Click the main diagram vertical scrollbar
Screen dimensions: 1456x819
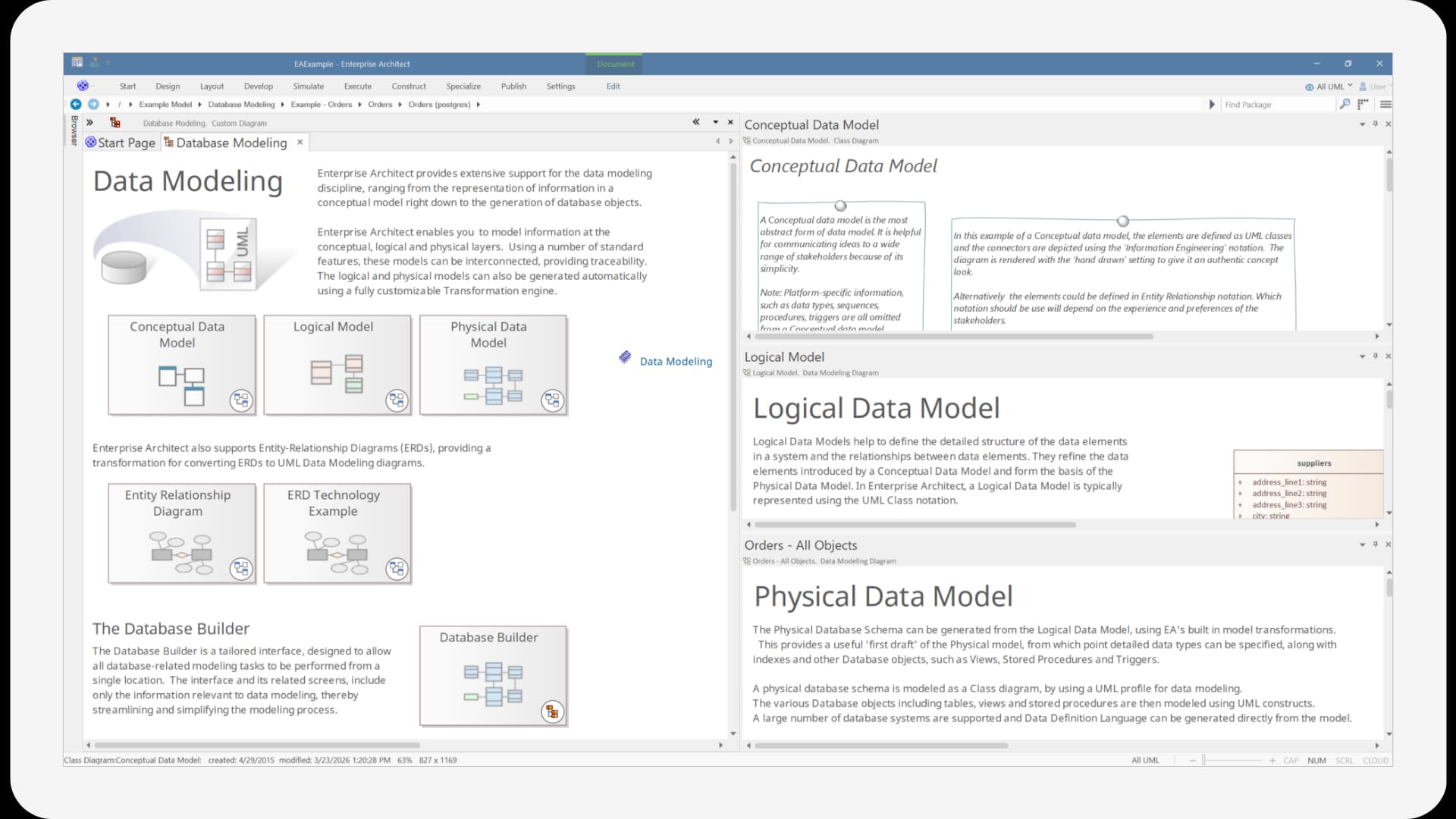(733, 337)
